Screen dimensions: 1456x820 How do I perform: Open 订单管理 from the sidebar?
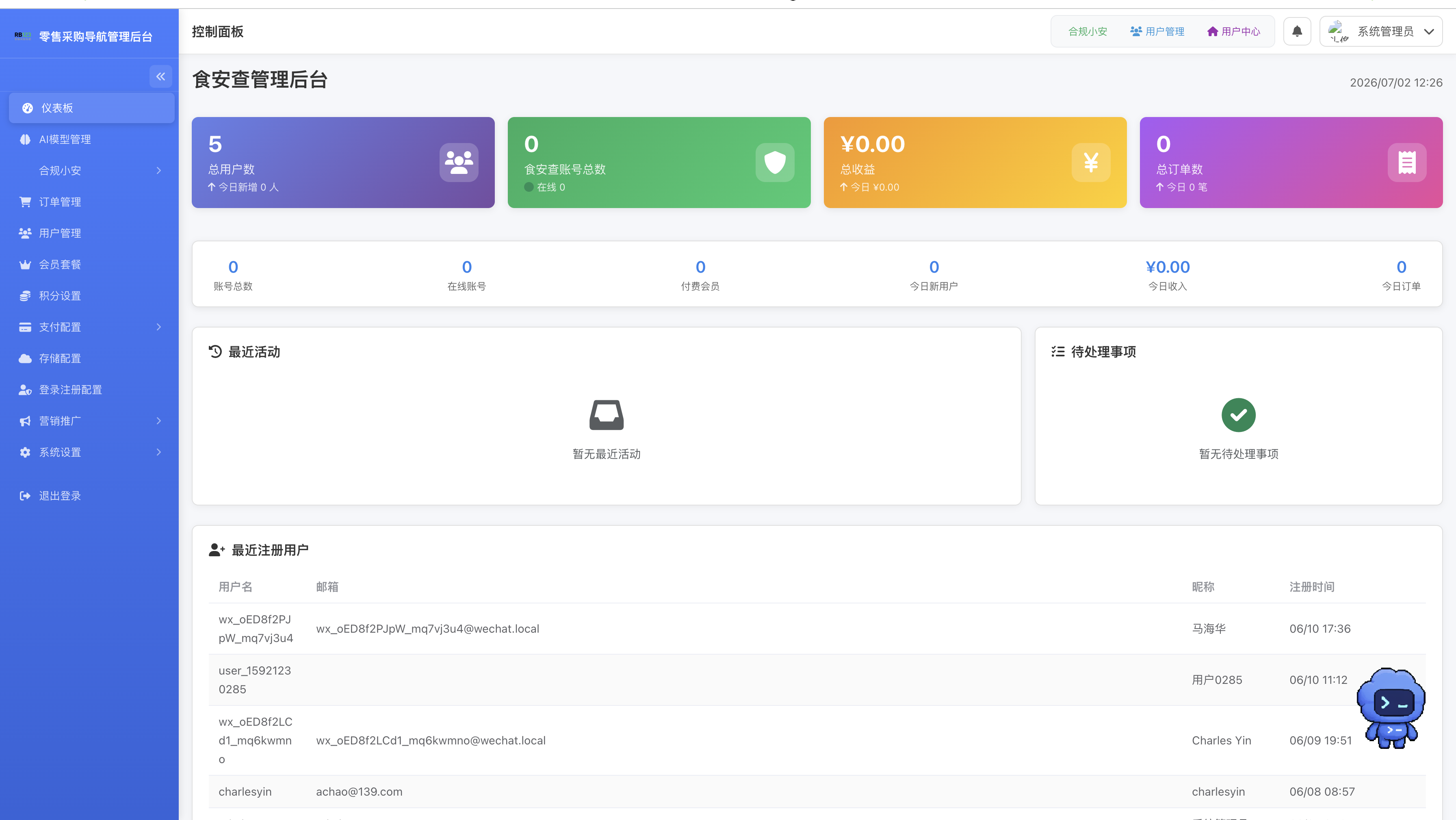tap(91, 202)
